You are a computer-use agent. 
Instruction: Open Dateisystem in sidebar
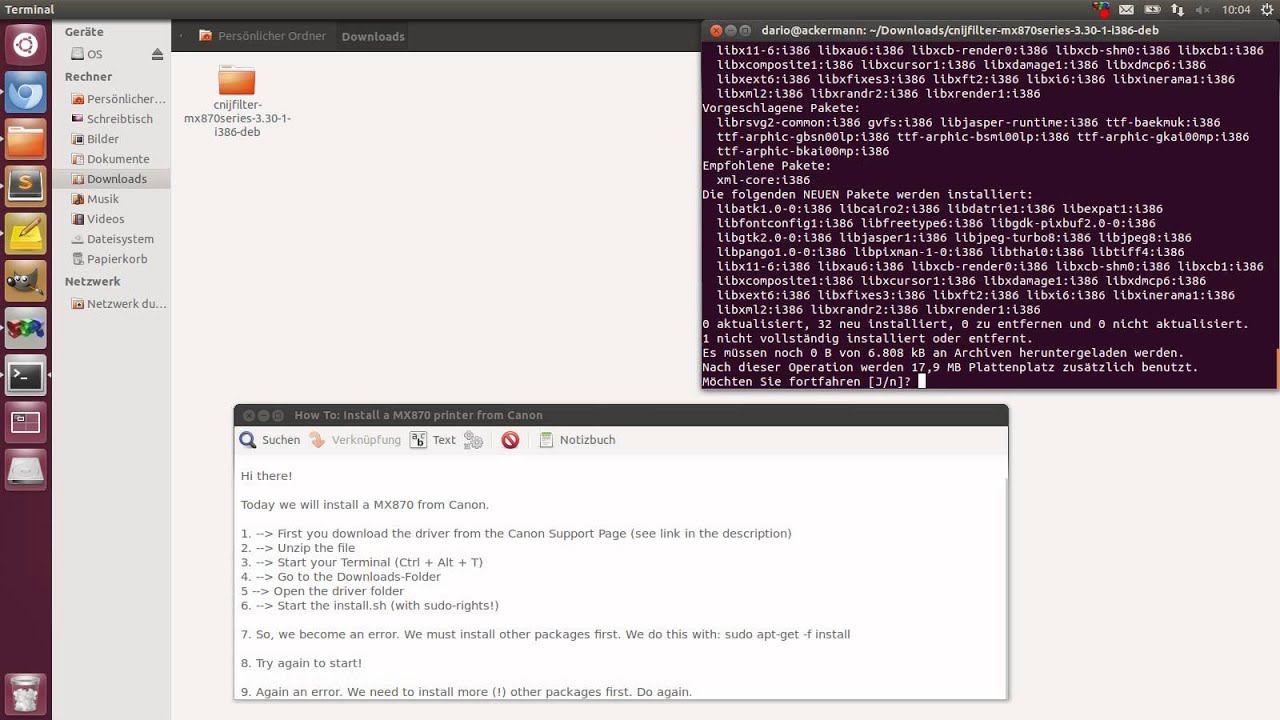(111, 239)
